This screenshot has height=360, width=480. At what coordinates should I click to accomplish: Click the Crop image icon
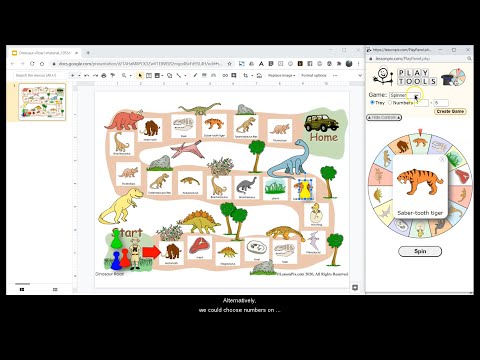click(246, 76)
